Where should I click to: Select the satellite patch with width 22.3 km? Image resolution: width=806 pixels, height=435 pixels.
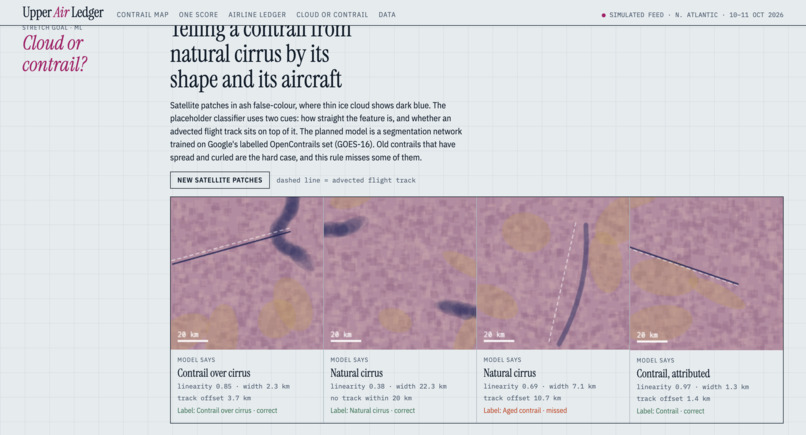(400, 273)
